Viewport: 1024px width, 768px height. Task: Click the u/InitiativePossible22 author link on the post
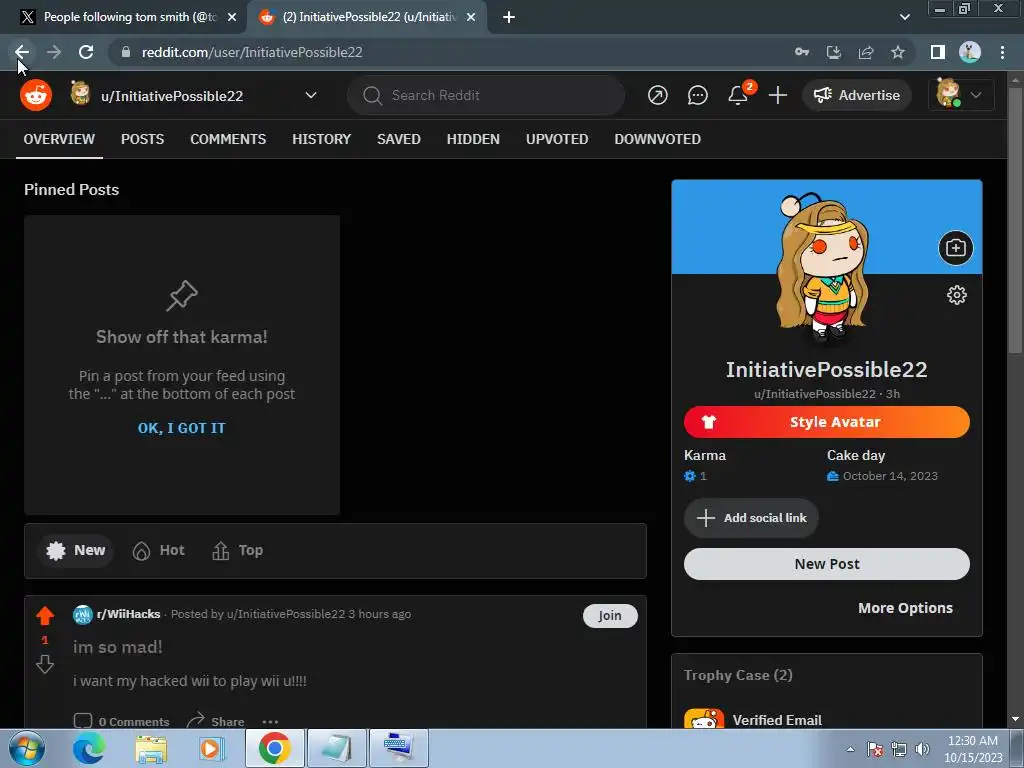point(285,614)
